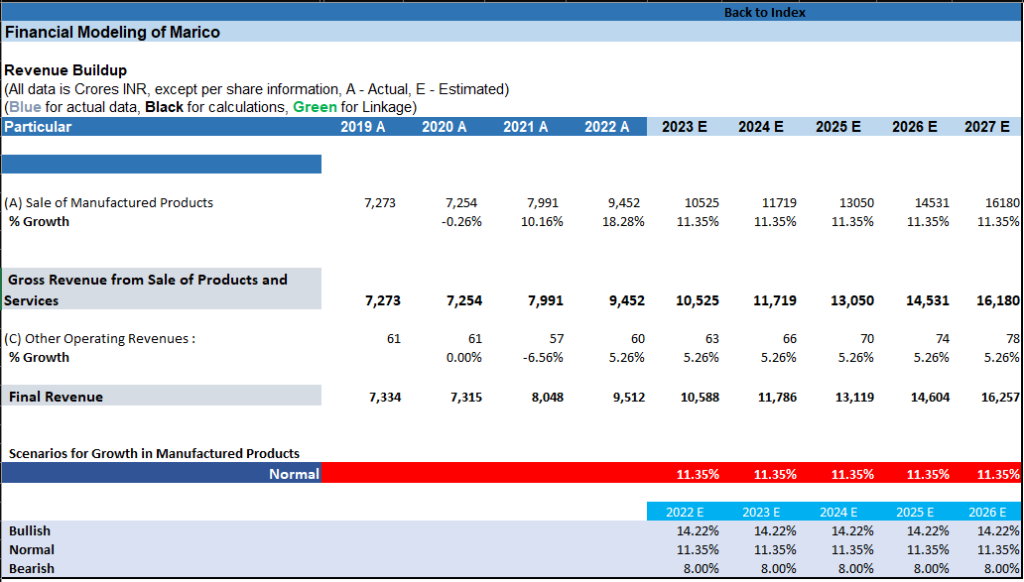
Task: Select Final Revenue value 7,334 for 2019 A
Action: 384,397
